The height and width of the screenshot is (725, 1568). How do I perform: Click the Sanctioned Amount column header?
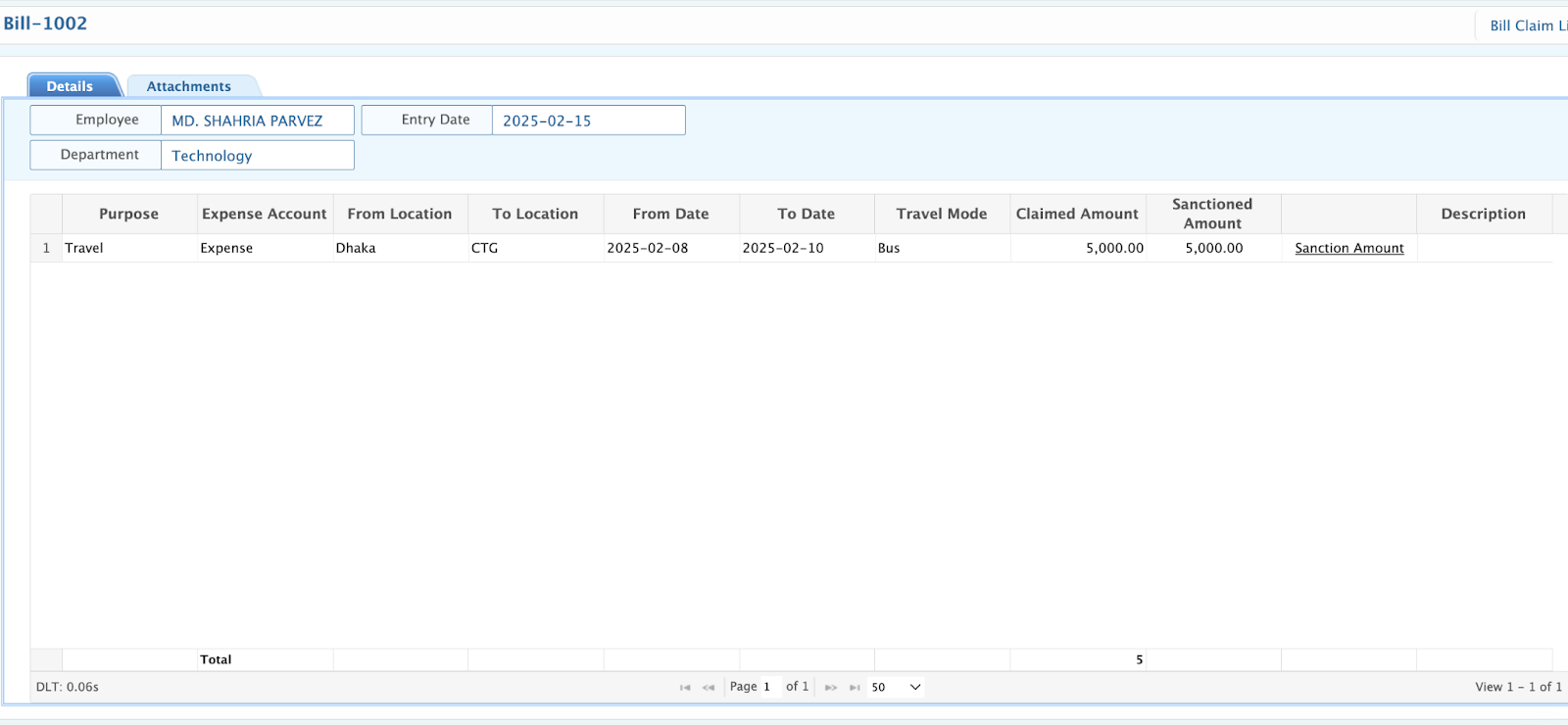[x=1212, y=214]
